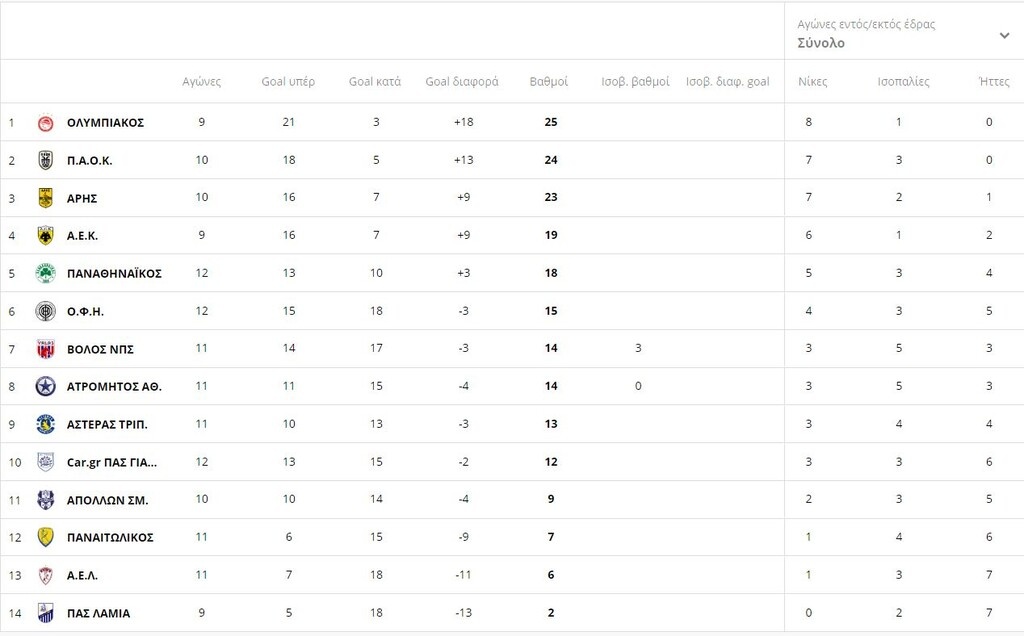Click the ΑΡΗΣ yellow crest icon
Viewport: 1024px width, 636px height.
tap(45, 198)
